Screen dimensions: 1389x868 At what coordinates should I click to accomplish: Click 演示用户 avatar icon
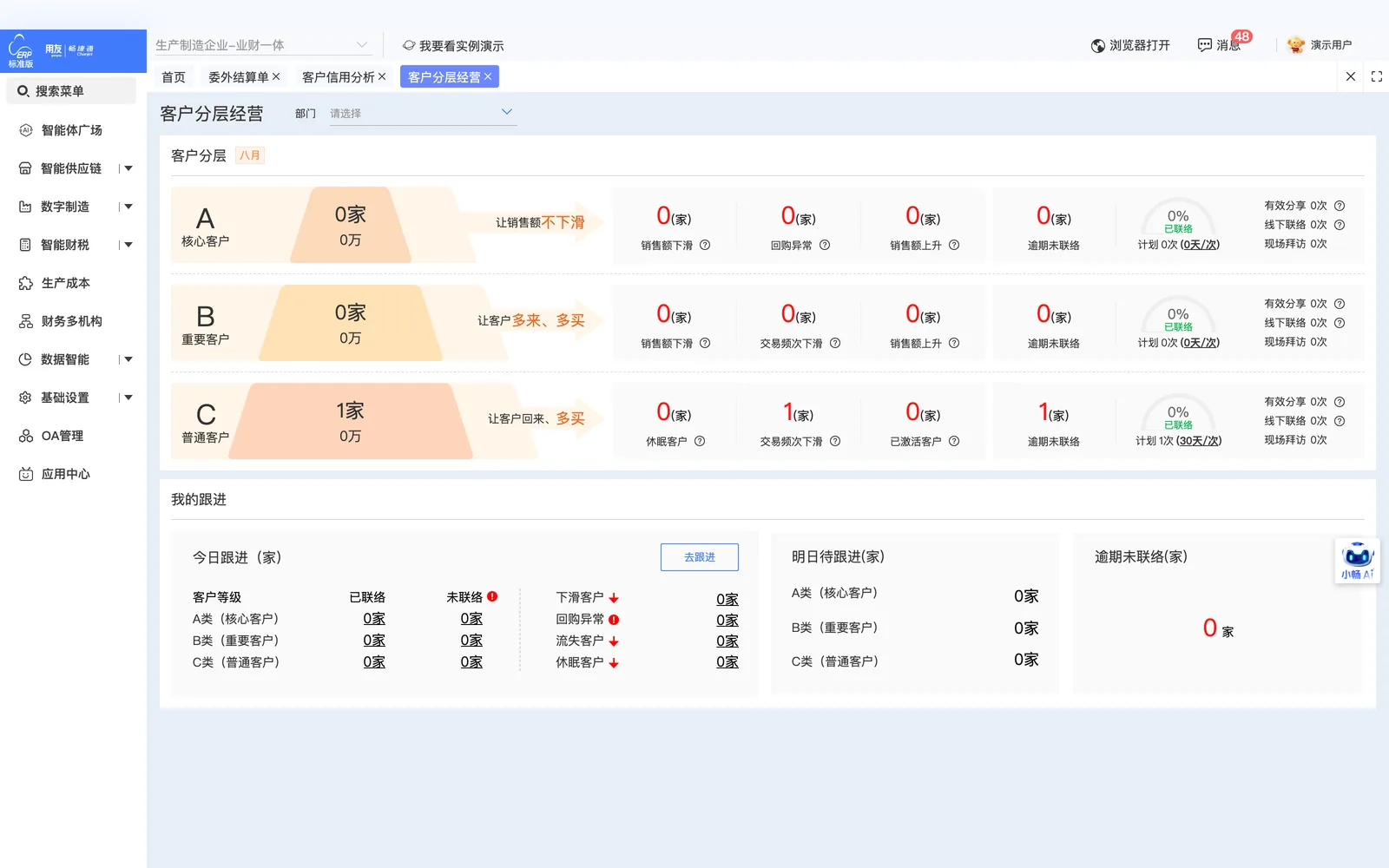pyautogui.click(x=1296, y=45)
